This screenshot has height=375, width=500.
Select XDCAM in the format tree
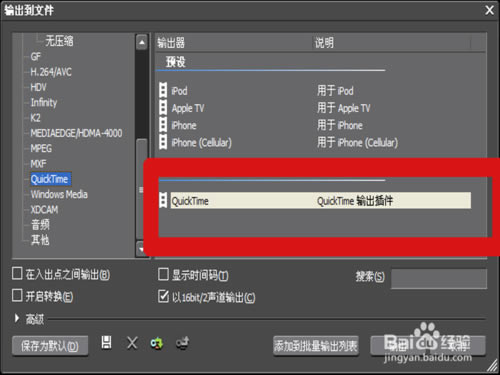(x=44, y=210)
